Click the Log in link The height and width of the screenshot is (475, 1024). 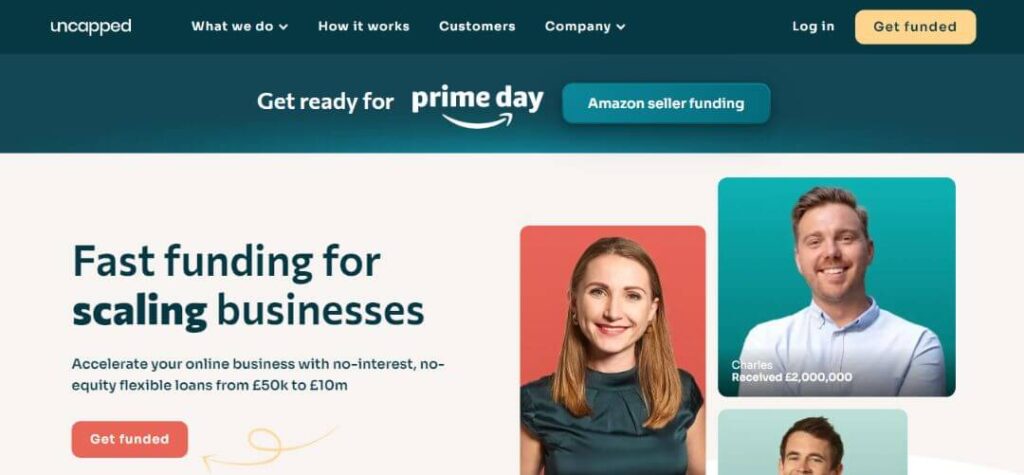(x=813, y=27)
